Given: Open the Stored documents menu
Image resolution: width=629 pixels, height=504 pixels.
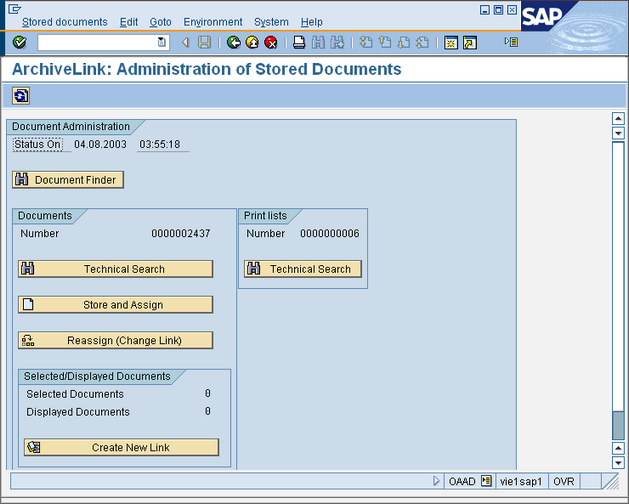Looking at the screenshot, I should [x=64, y=22].
